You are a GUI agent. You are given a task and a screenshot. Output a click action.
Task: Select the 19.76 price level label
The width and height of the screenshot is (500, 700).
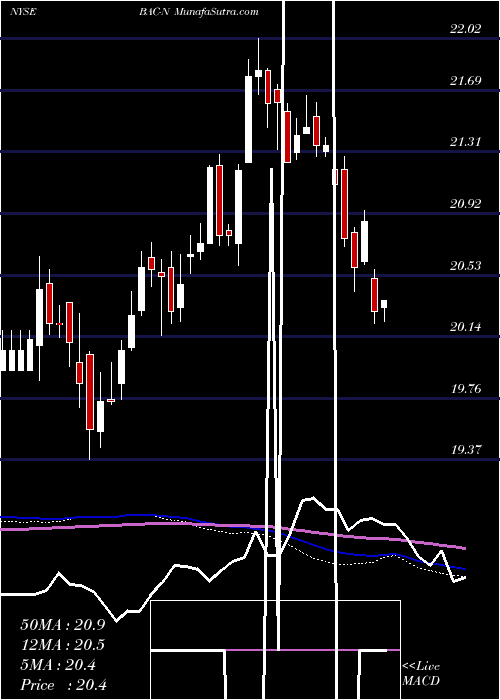coord(466,388)
